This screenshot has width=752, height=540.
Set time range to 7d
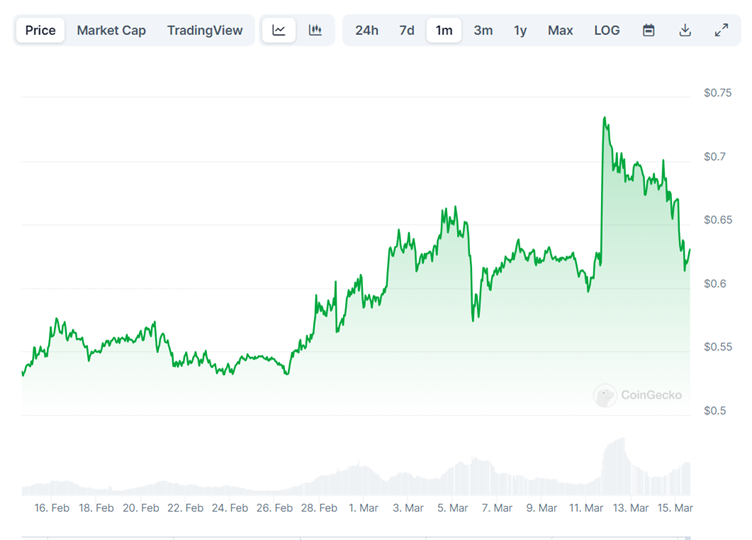coord(407,30)
